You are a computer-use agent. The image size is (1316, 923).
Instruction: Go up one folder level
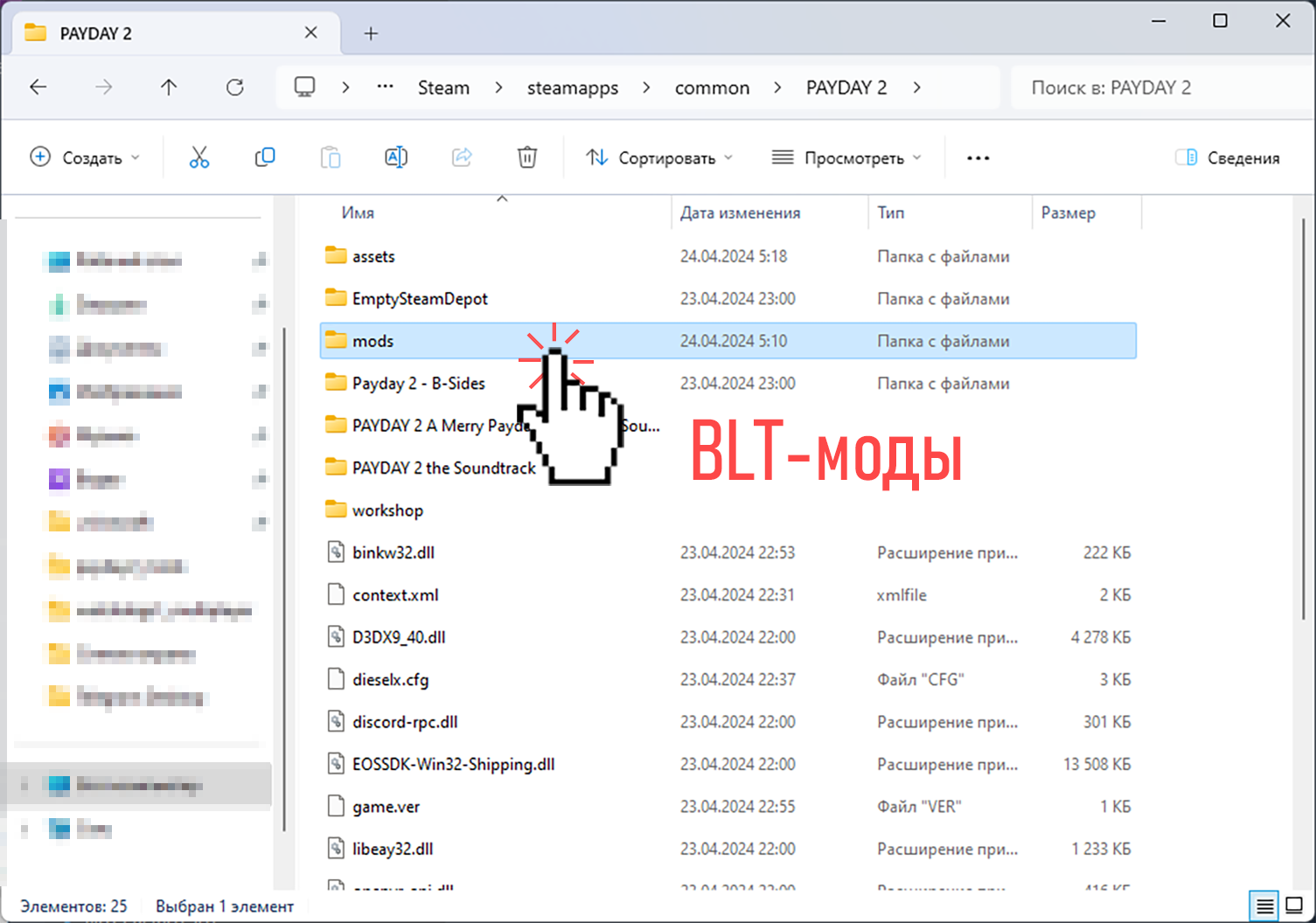(169, 87)
